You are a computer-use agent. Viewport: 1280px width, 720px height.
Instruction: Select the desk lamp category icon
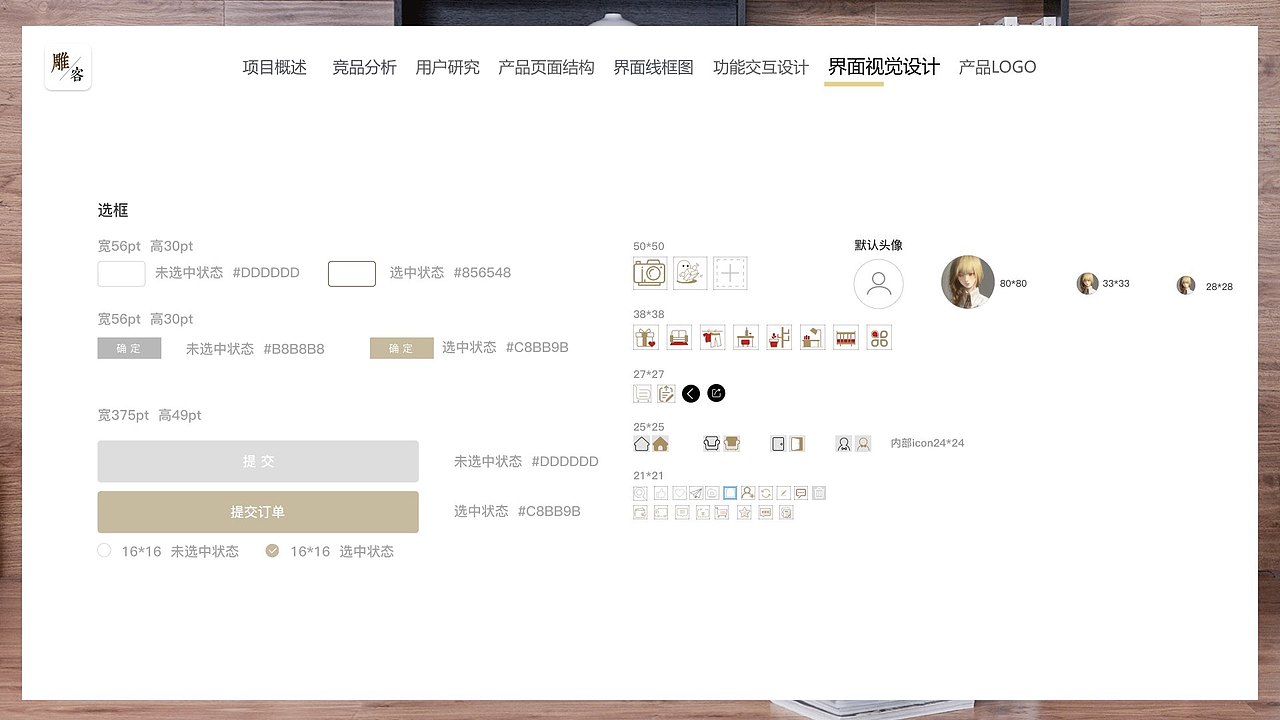tap(811, 335)
